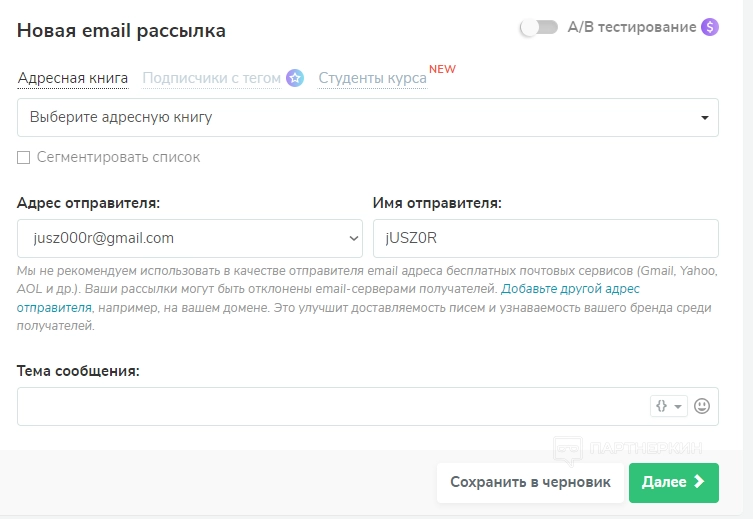Click the NEW badge by Студенты курса
This screenshot has width=753, height=519.
(442, 69)
